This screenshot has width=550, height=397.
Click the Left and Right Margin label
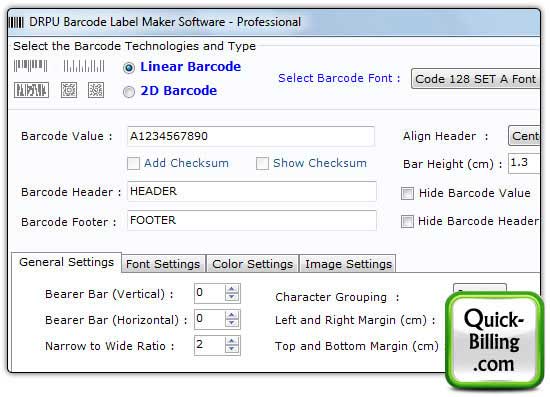[x=355, y=320]
